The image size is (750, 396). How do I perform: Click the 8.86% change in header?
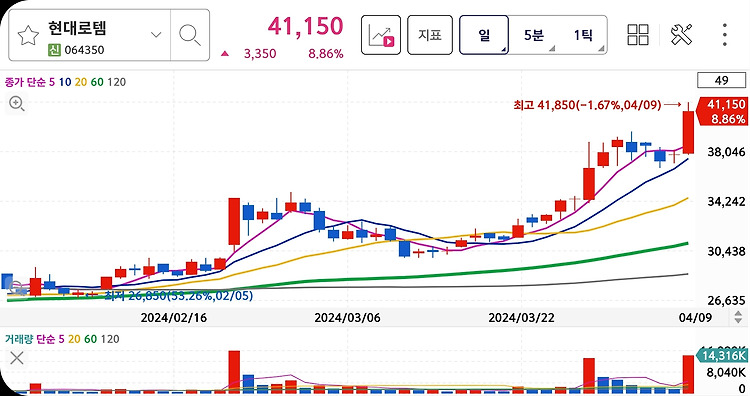click(x=326, y=54)
